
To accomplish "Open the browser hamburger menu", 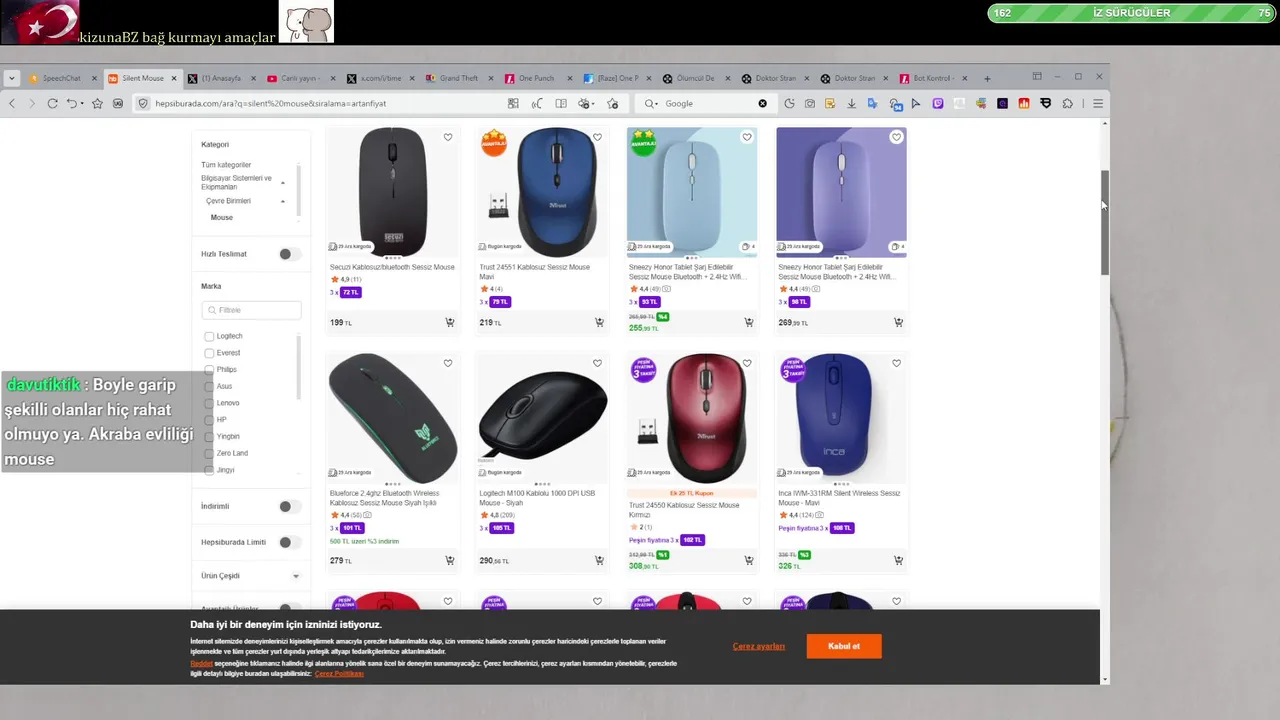I will [1097, 103].
